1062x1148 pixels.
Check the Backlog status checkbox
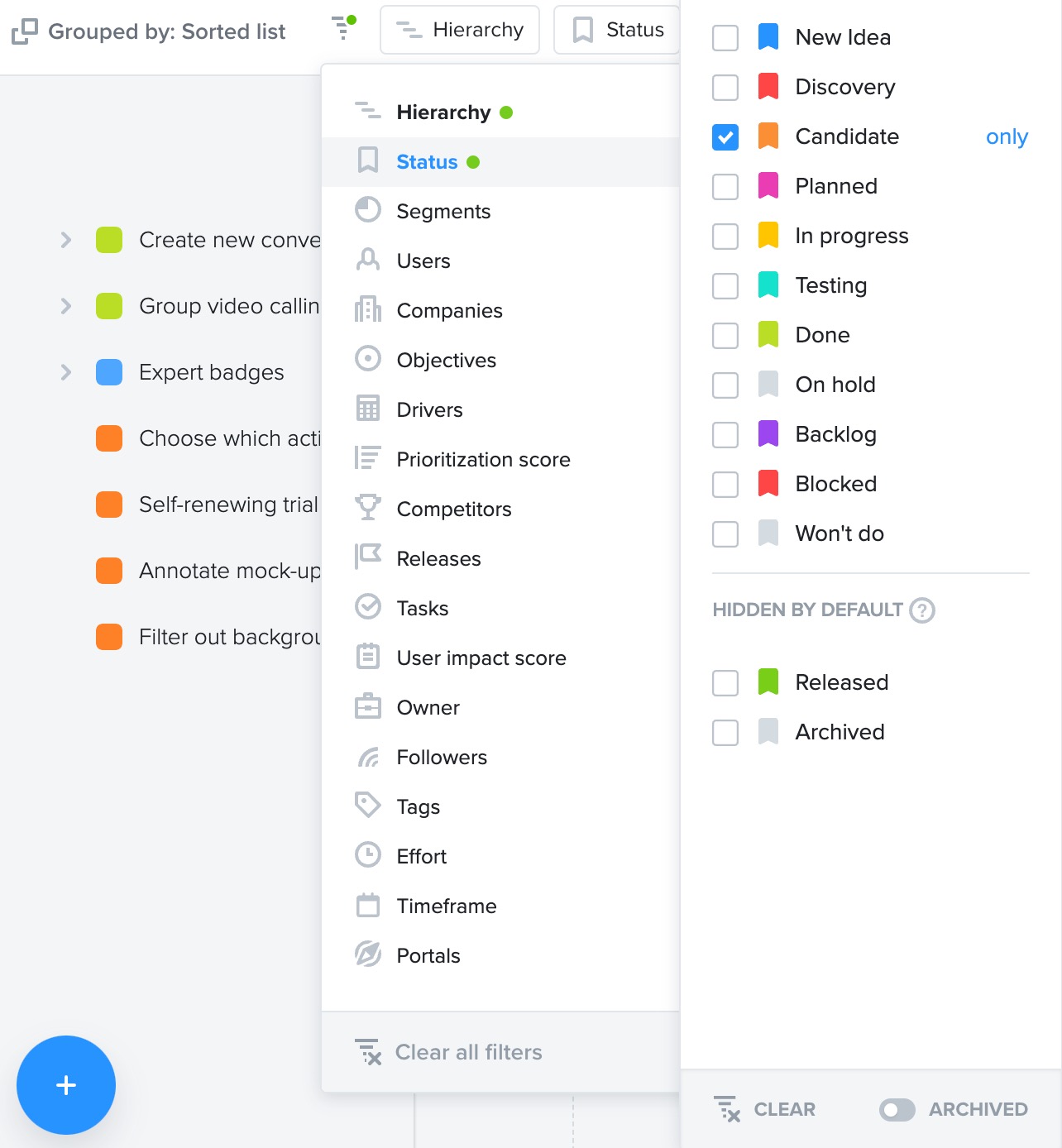coord(725,434)
